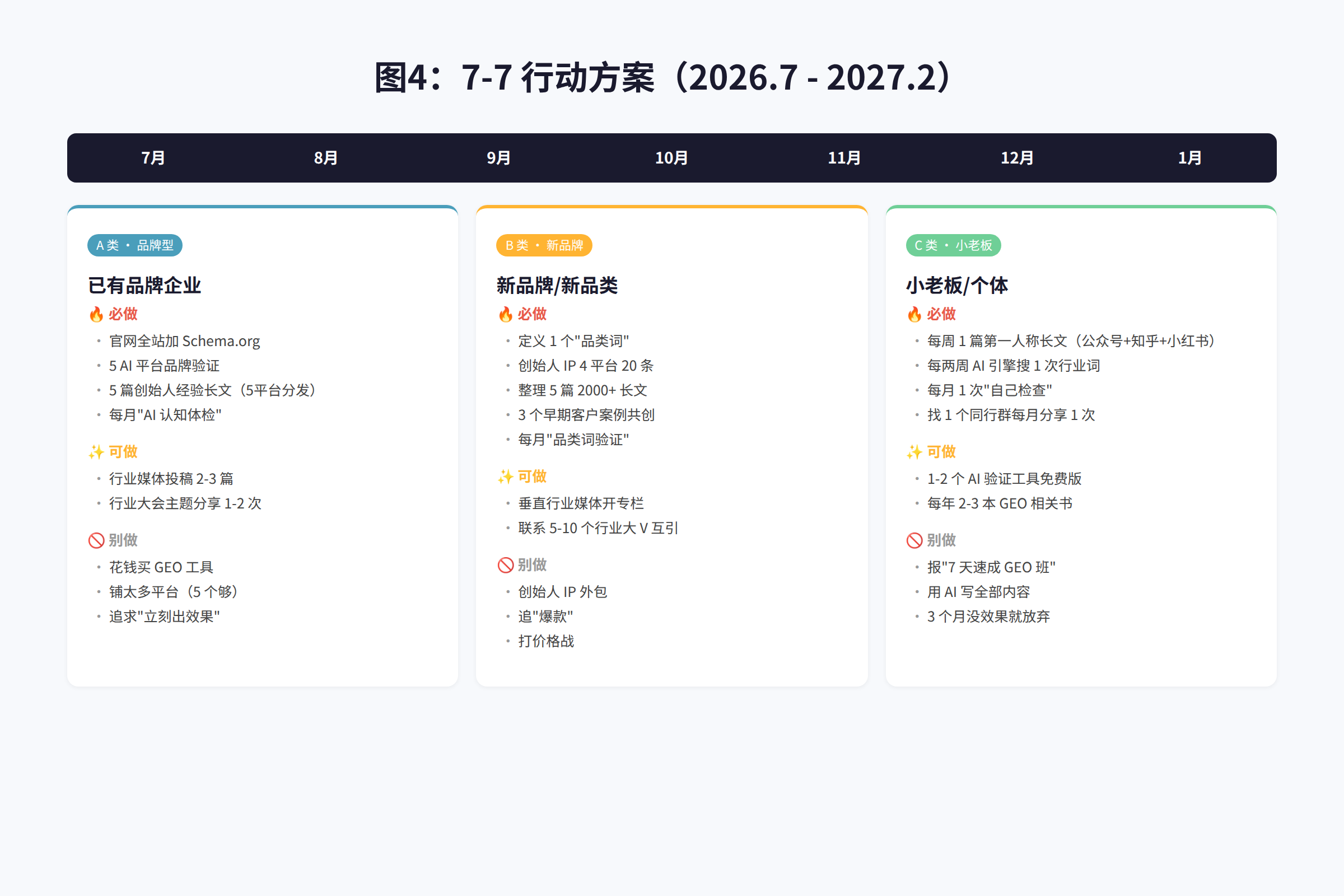
Task: Click the item 追求"立刻出效果"
Action: click(x=165, y=617)
